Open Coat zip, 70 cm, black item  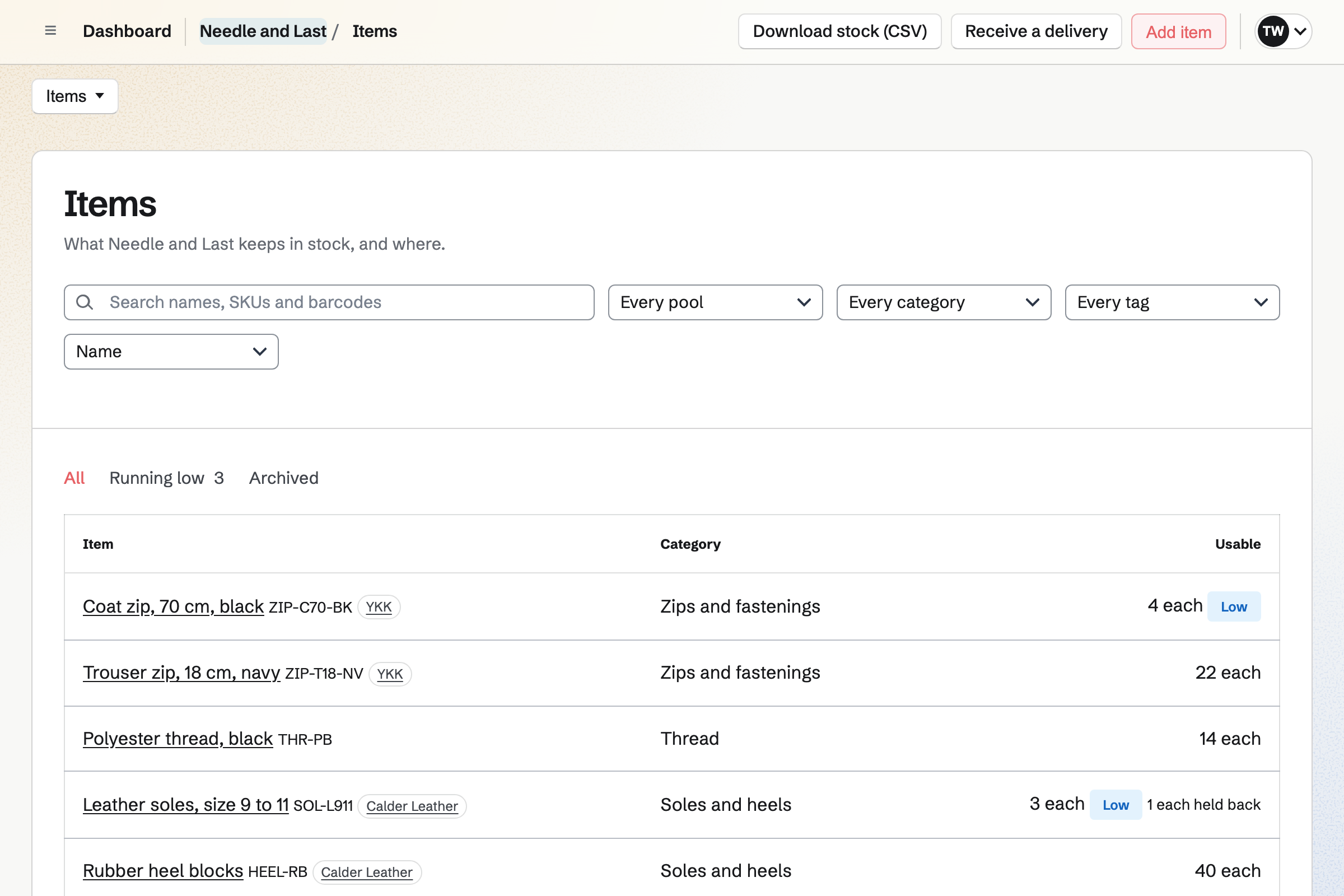click(173, 606)
